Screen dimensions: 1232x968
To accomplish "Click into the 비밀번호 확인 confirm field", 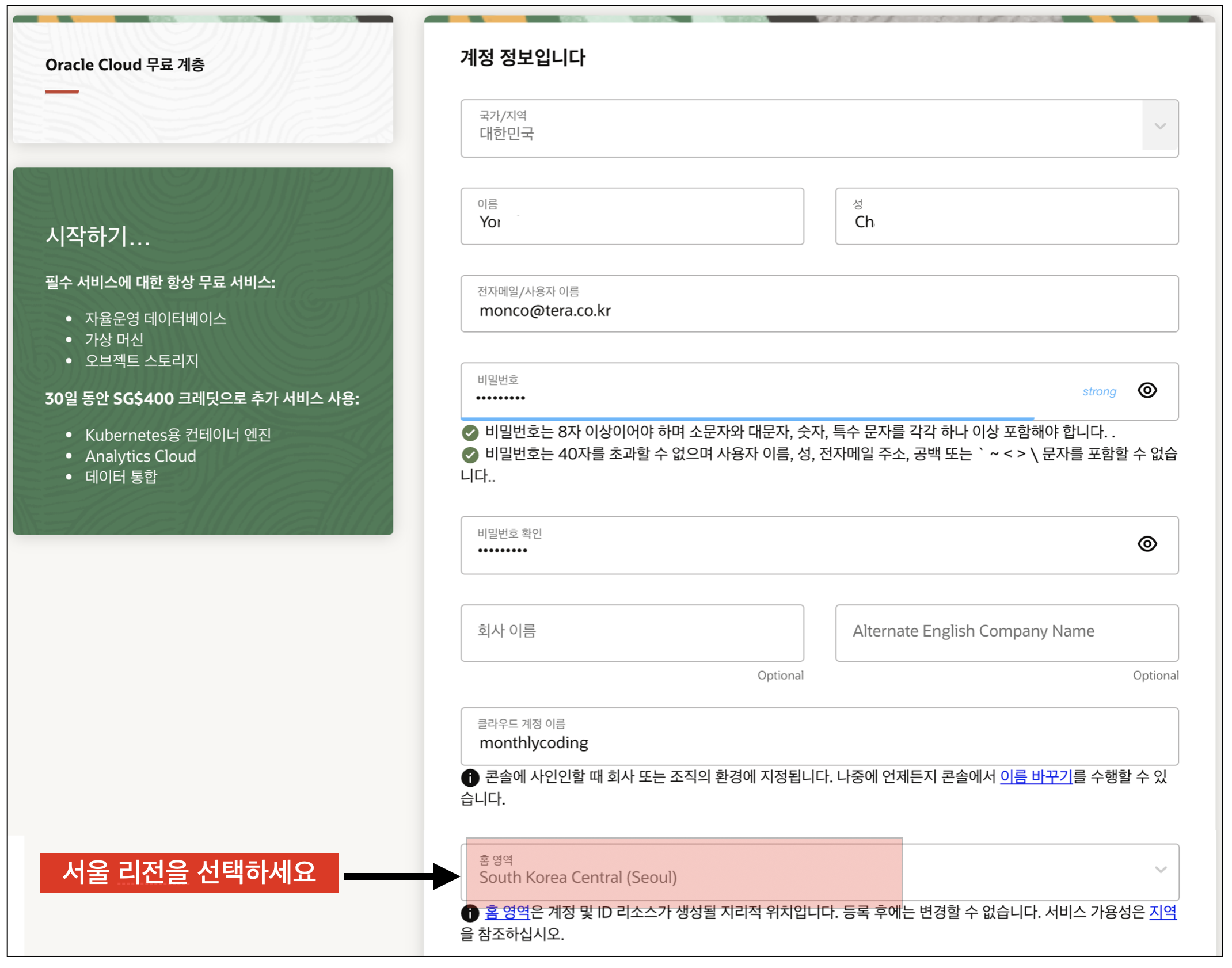I will (819, 546).
